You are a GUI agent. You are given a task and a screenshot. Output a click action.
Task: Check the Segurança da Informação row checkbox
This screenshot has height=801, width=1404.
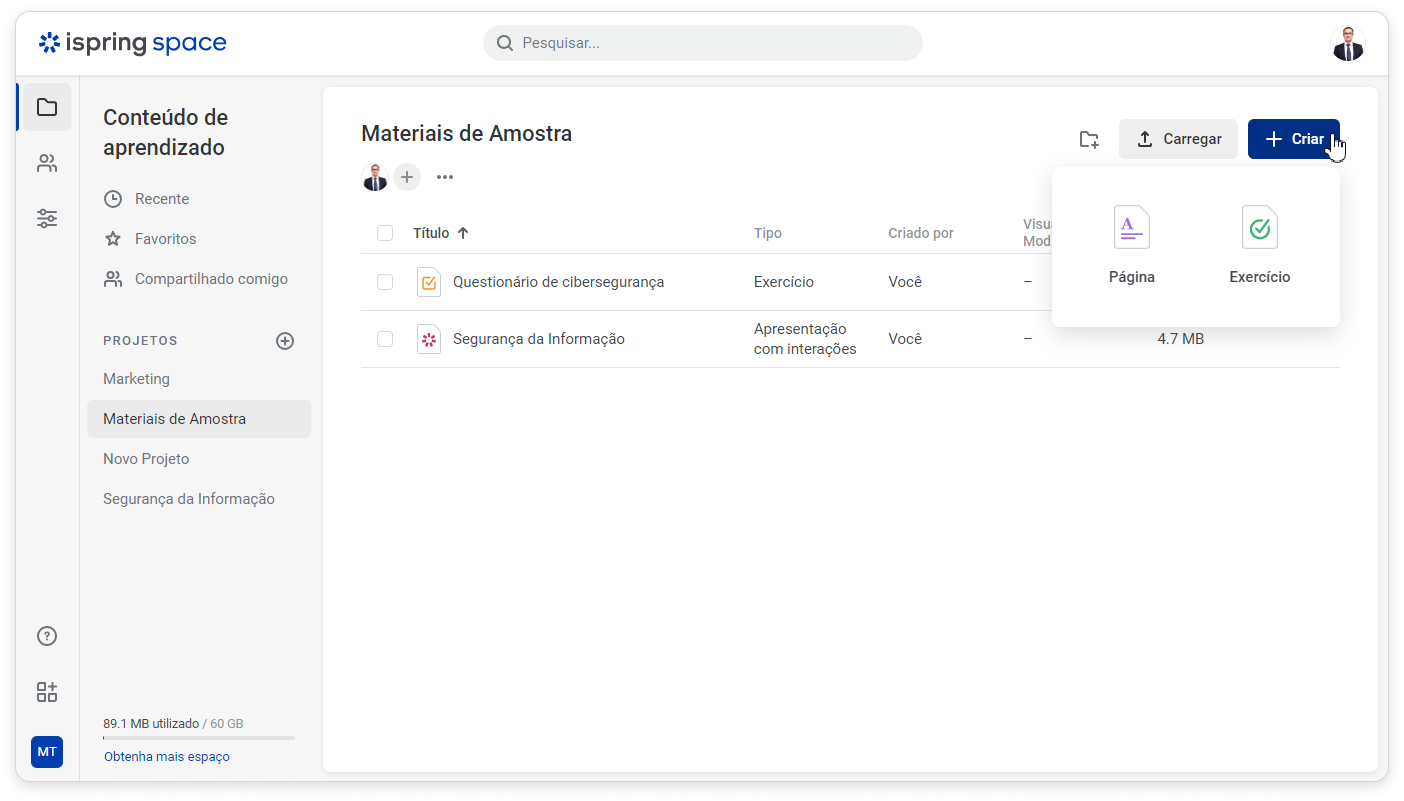385,339
